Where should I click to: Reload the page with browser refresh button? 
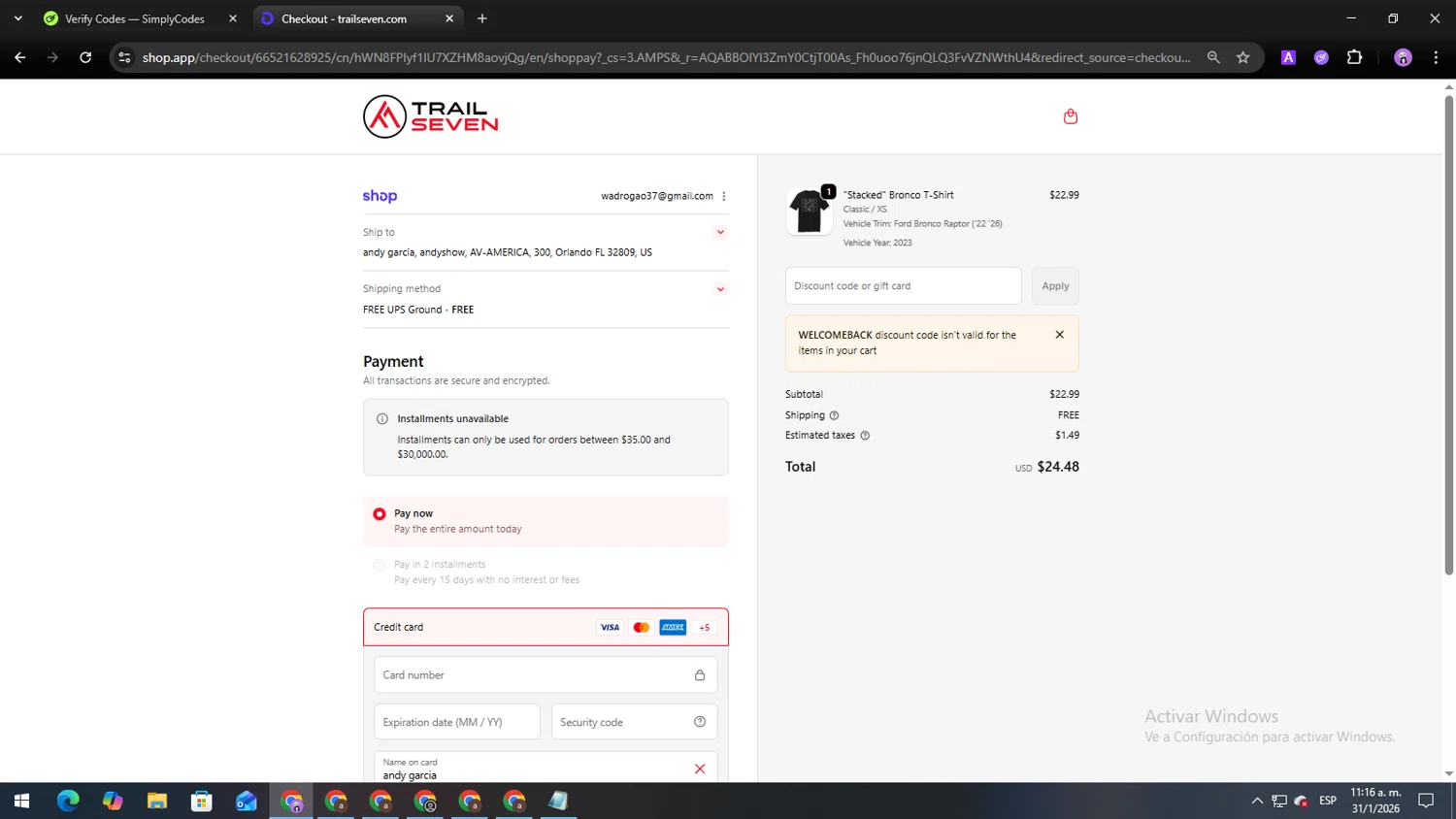85,57
